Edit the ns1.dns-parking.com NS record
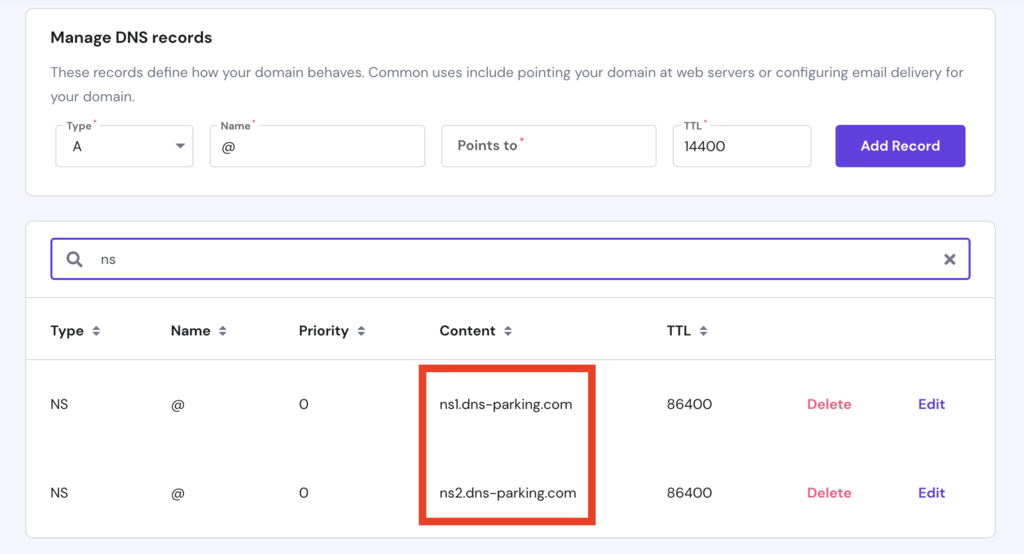This screenshot has width=1024, height=554. [x=931, y=404]
